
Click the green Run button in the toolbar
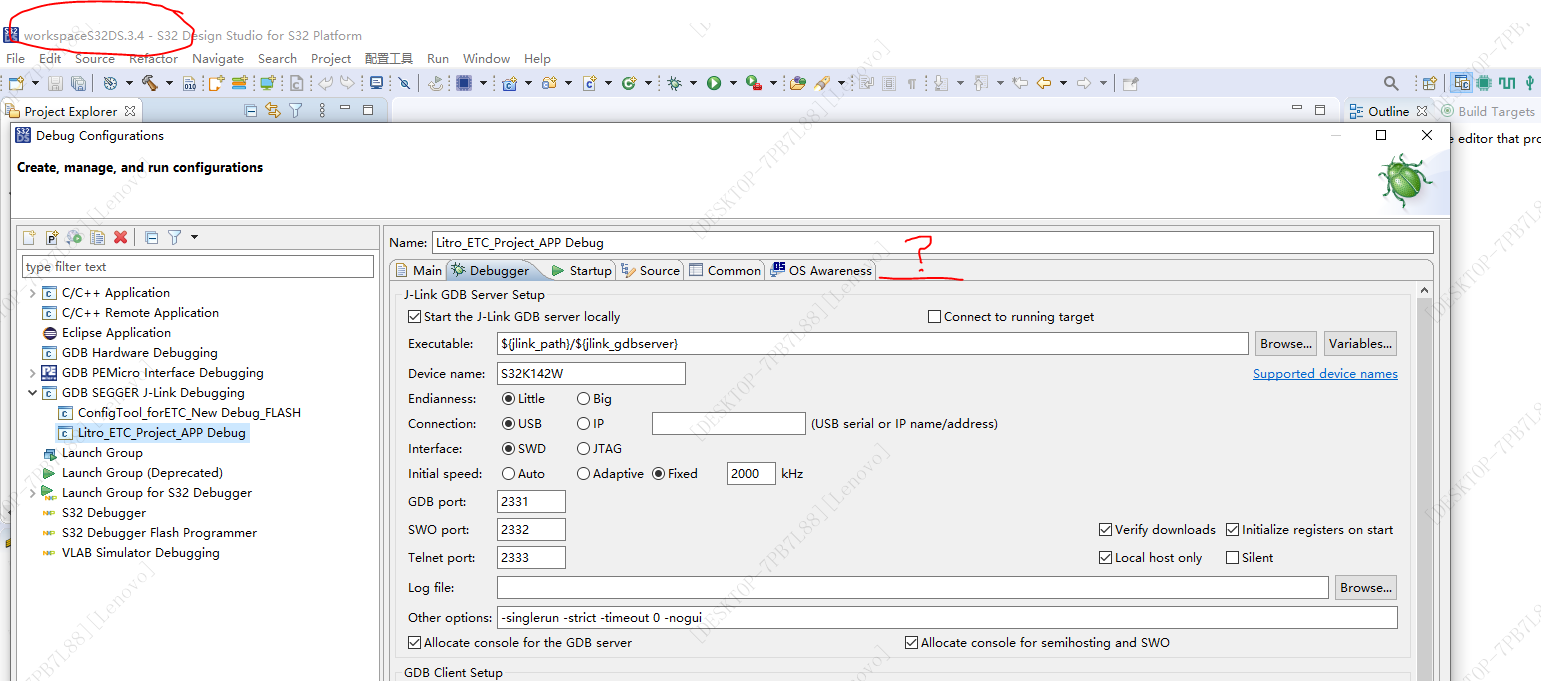(x=714, y=83)
